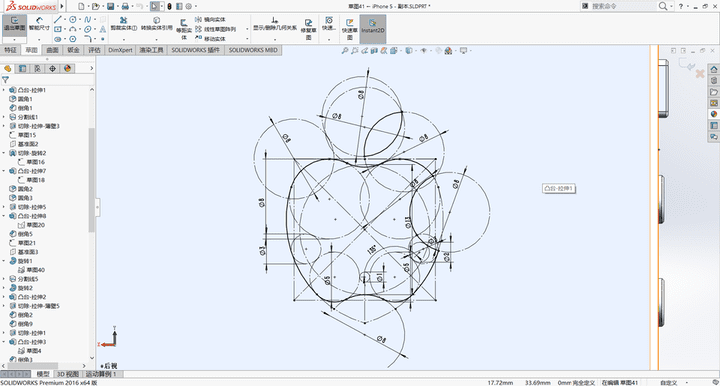This screenshot has width=720, height=386.
Task: Expand the 切除-拉伸5 tree node
Action: point(4,207)
